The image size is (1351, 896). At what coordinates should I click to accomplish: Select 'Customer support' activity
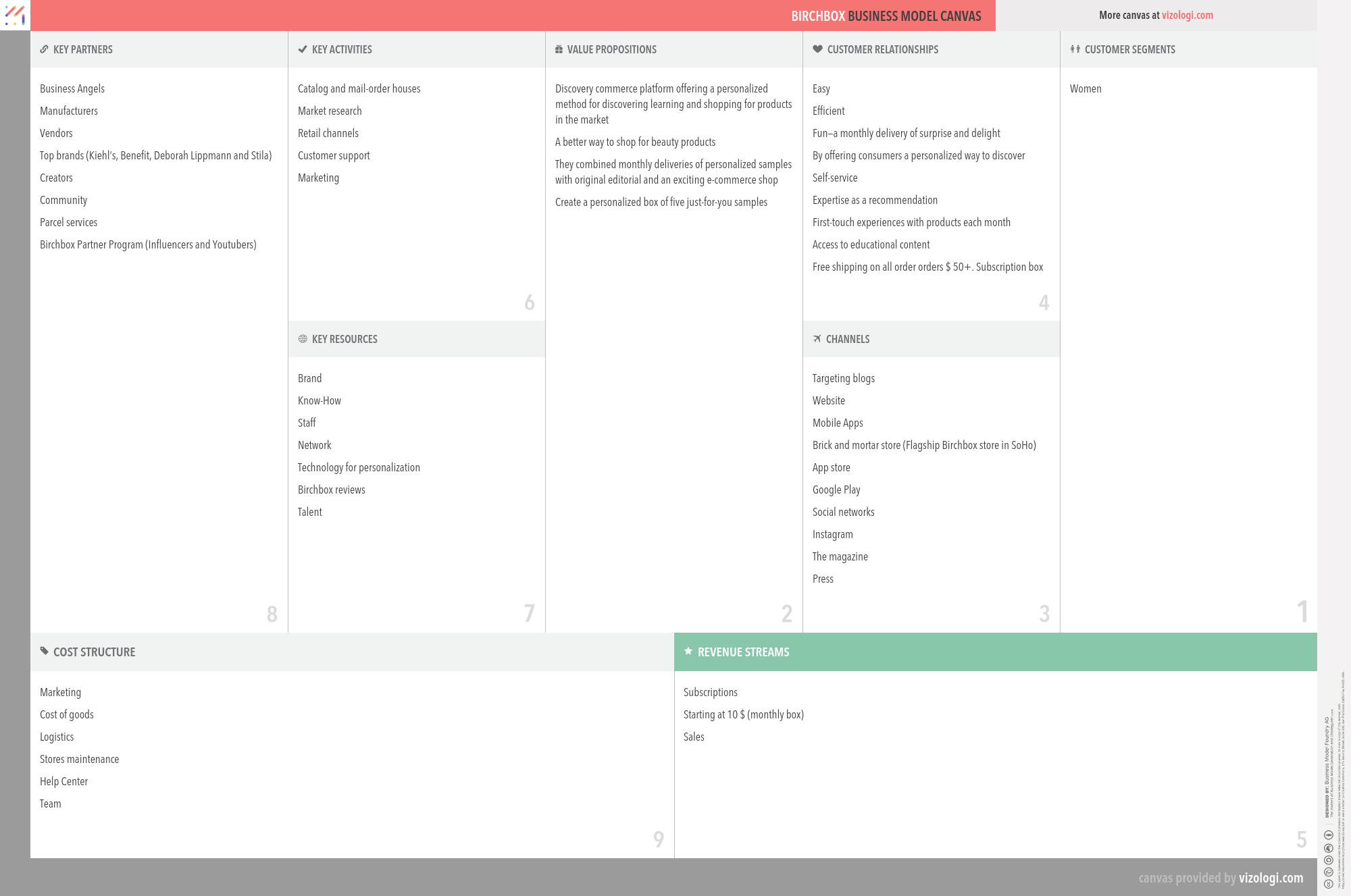point(334,155)
